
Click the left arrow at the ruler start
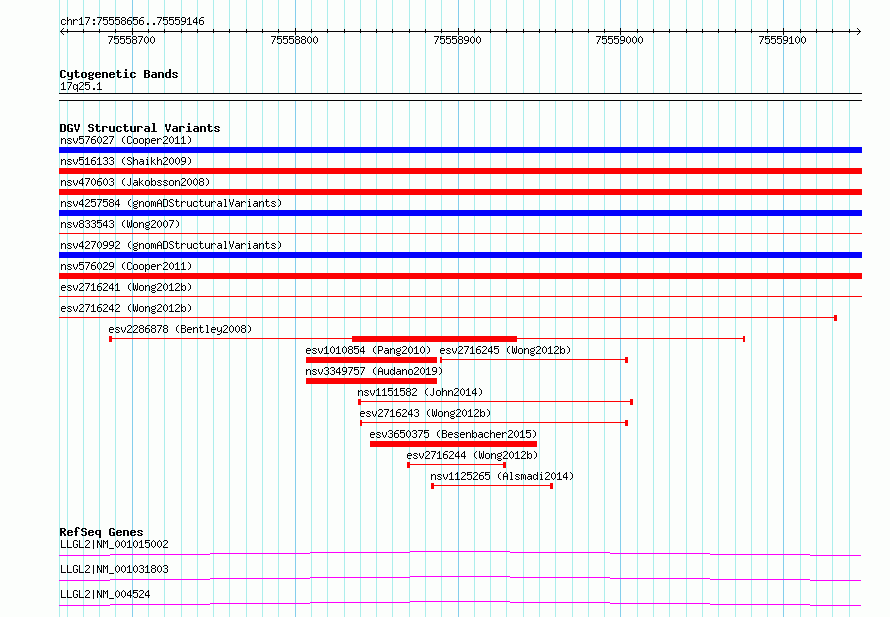coord(63,31)
